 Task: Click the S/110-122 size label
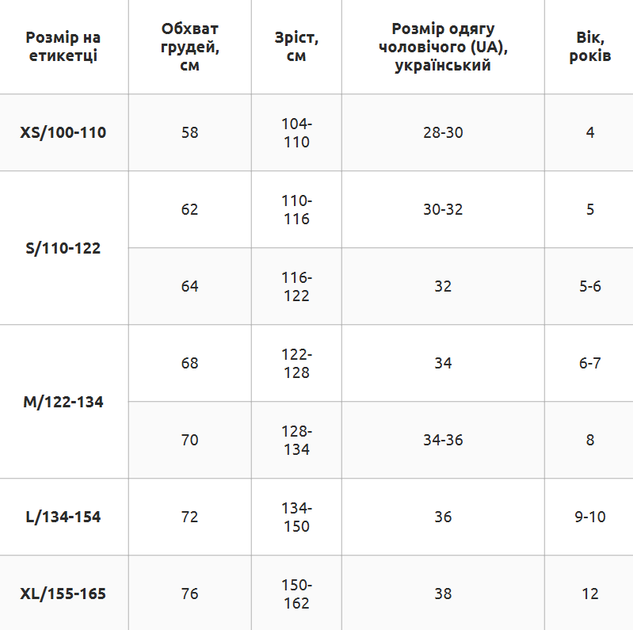click(63, 248)
